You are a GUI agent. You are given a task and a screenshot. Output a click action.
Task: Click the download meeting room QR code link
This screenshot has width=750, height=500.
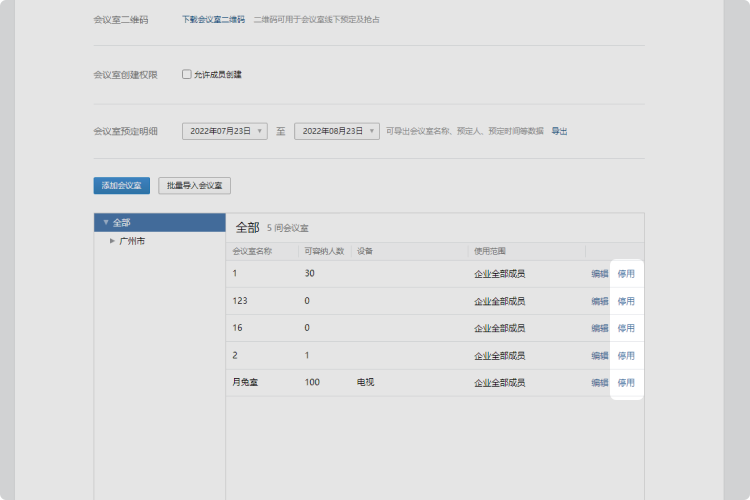(213, 19)
